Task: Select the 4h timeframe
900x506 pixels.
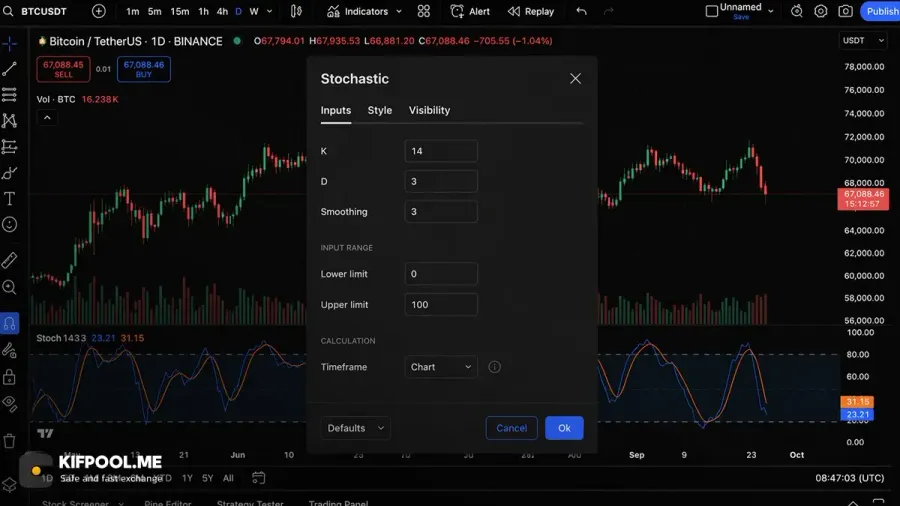Action: pyautogui.click(x=222, y=11)
